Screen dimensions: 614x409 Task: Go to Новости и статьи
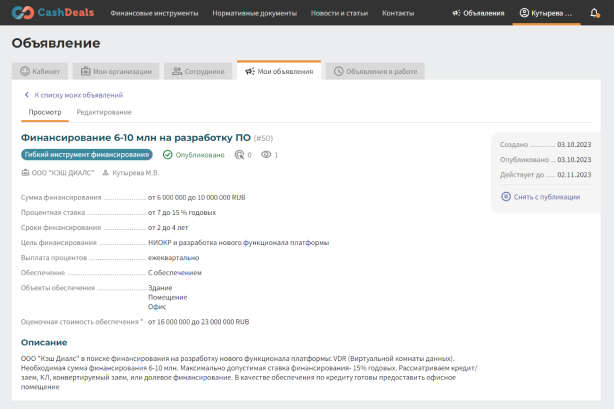tap(340, 13)
